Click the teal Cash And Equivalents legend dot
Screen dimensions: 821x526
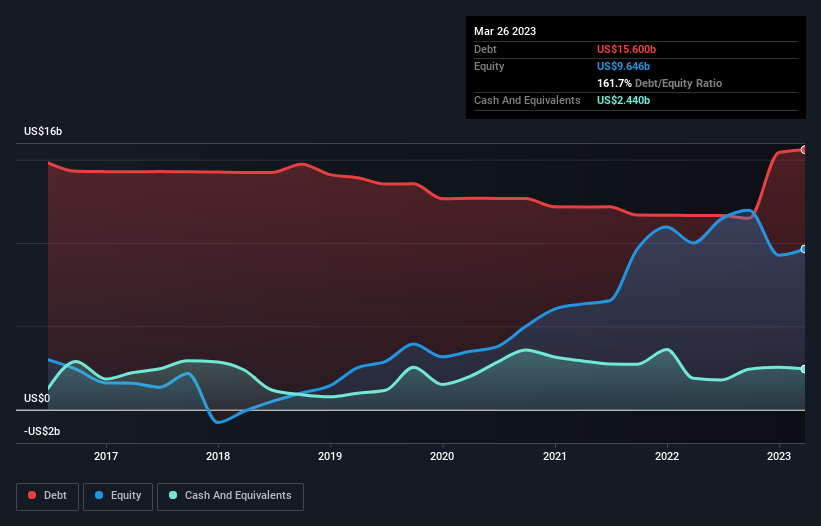click(173, 495)
